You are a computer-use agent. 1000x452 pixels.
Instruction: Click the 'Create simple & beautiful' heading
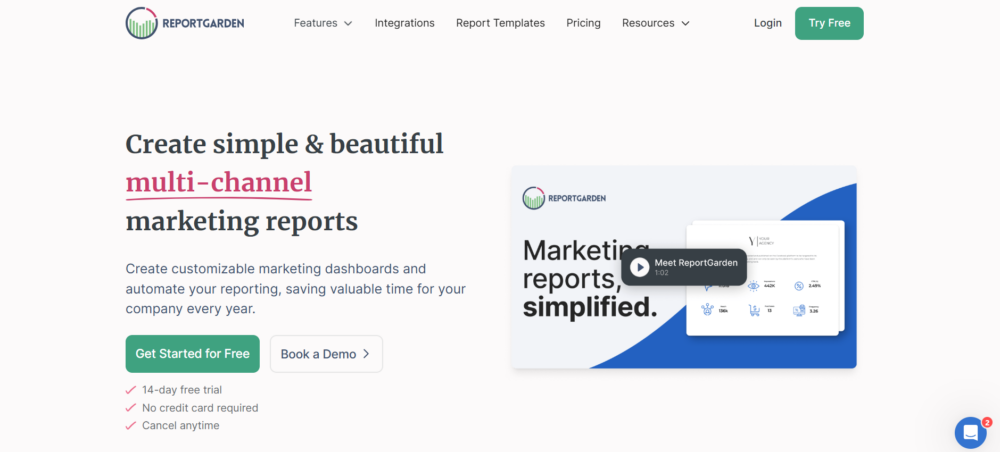pos(284,143)
